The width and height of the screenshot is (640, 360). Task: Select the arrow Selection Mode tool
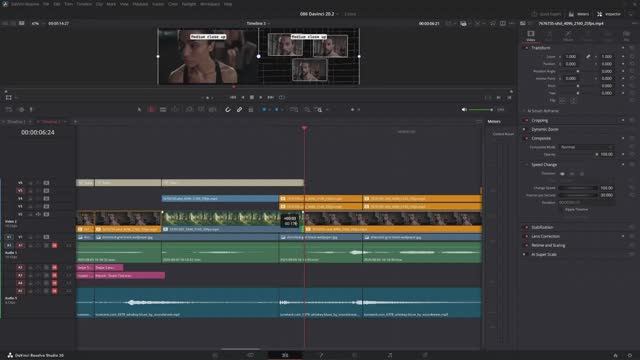coord(139,109)
